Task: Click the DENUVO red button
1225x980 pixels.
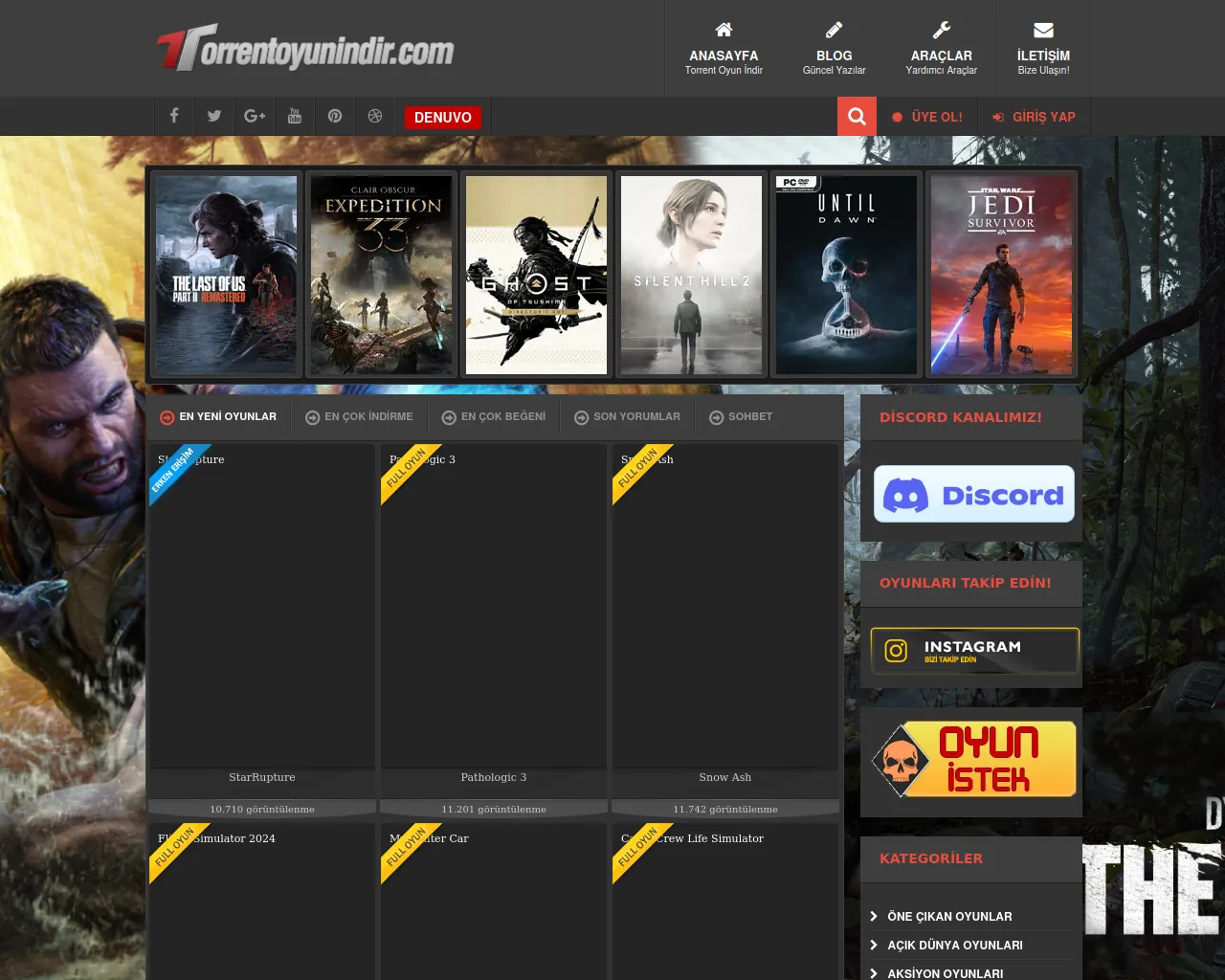Action: [x=442, y=117]
